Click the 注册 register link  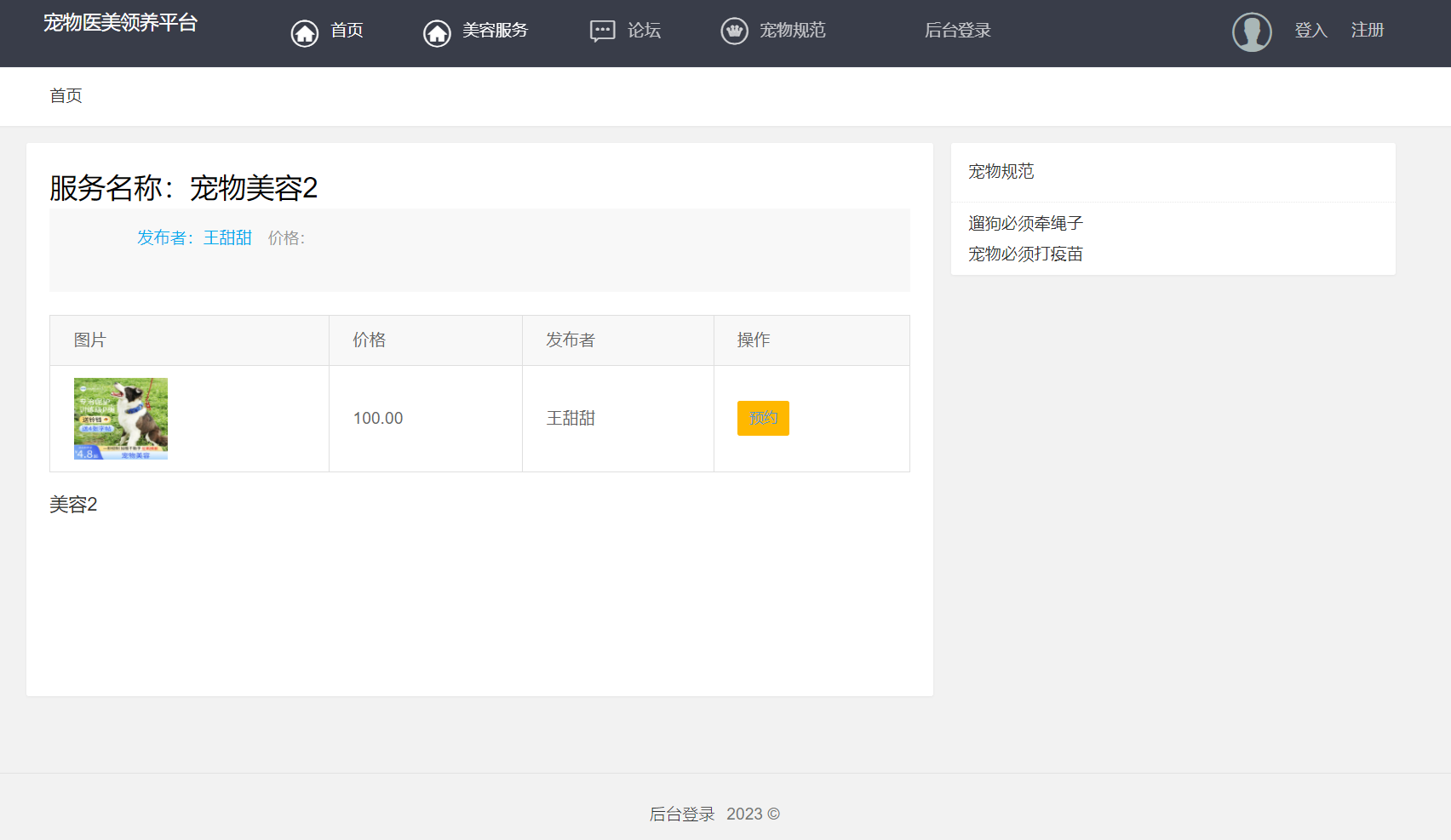1367,31
